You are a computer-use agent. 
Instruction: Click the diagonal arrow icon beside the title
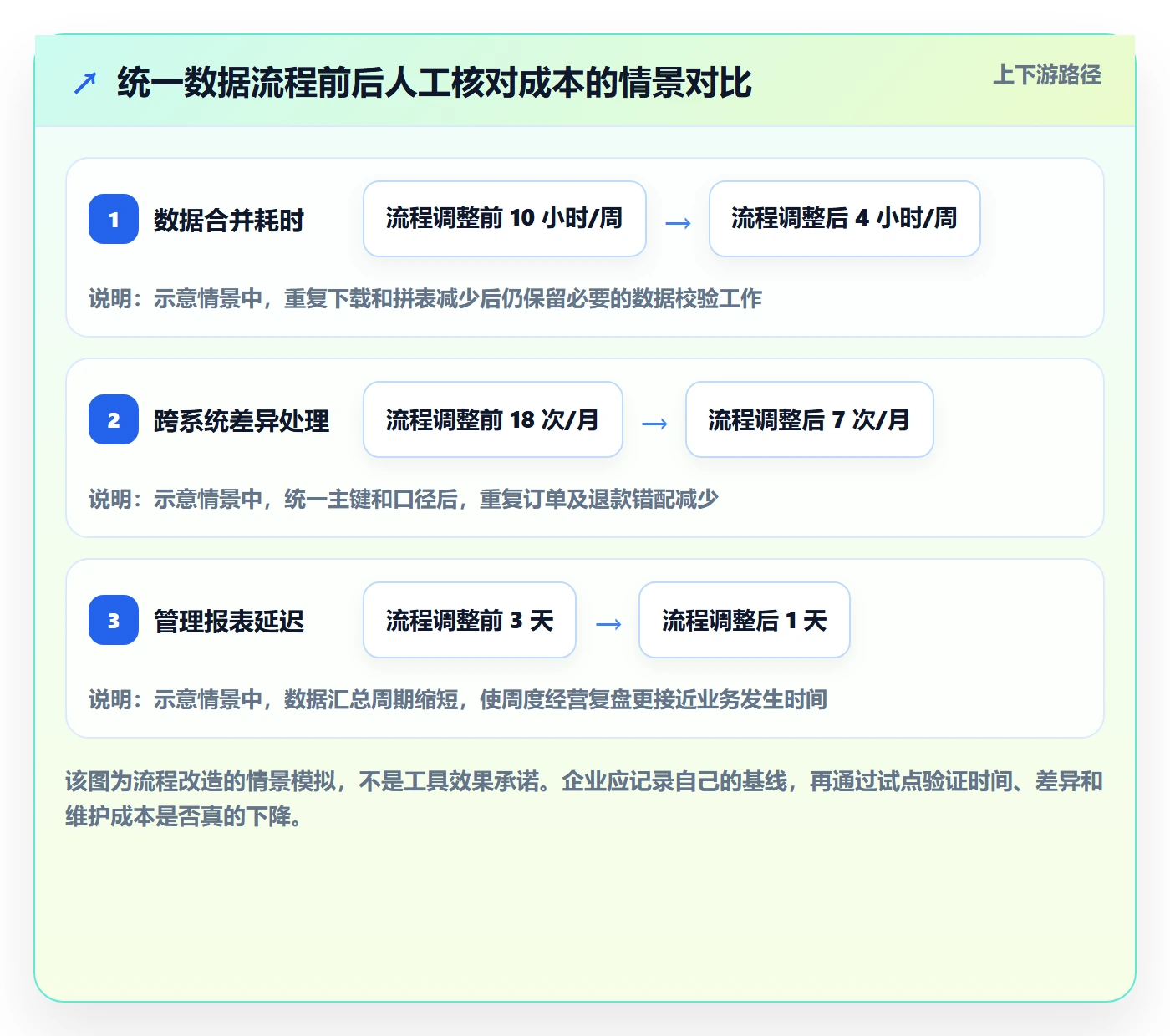(85, 83)
